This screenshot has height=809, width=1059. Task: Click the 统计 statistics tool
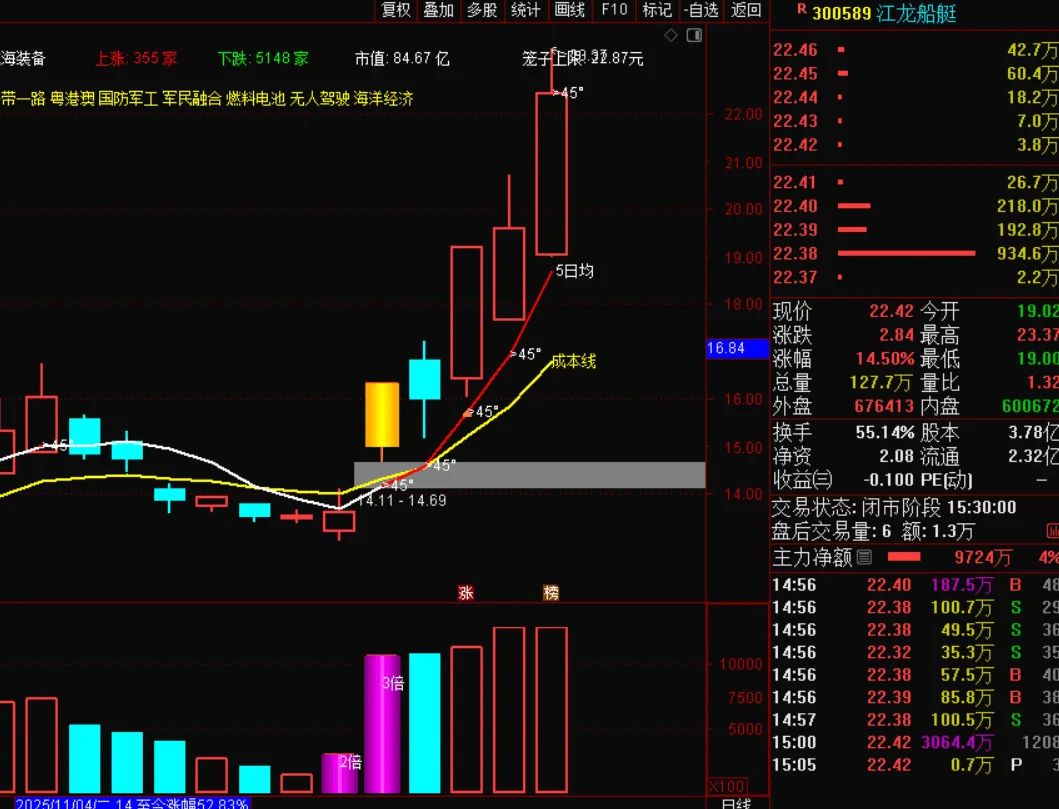[523, 11]
